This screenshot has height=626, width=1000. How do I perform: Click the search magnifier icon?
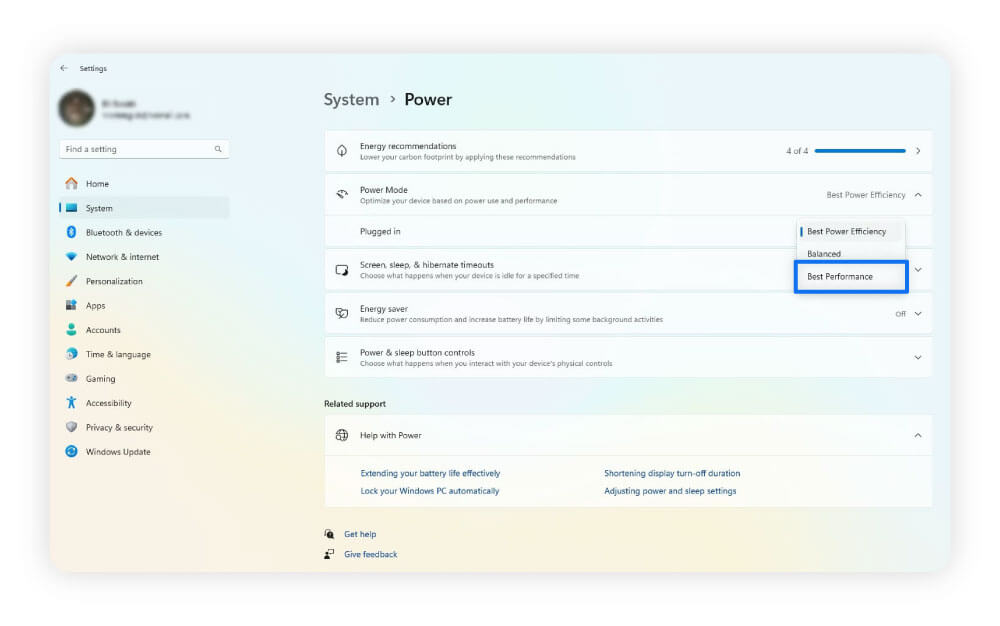218,149
